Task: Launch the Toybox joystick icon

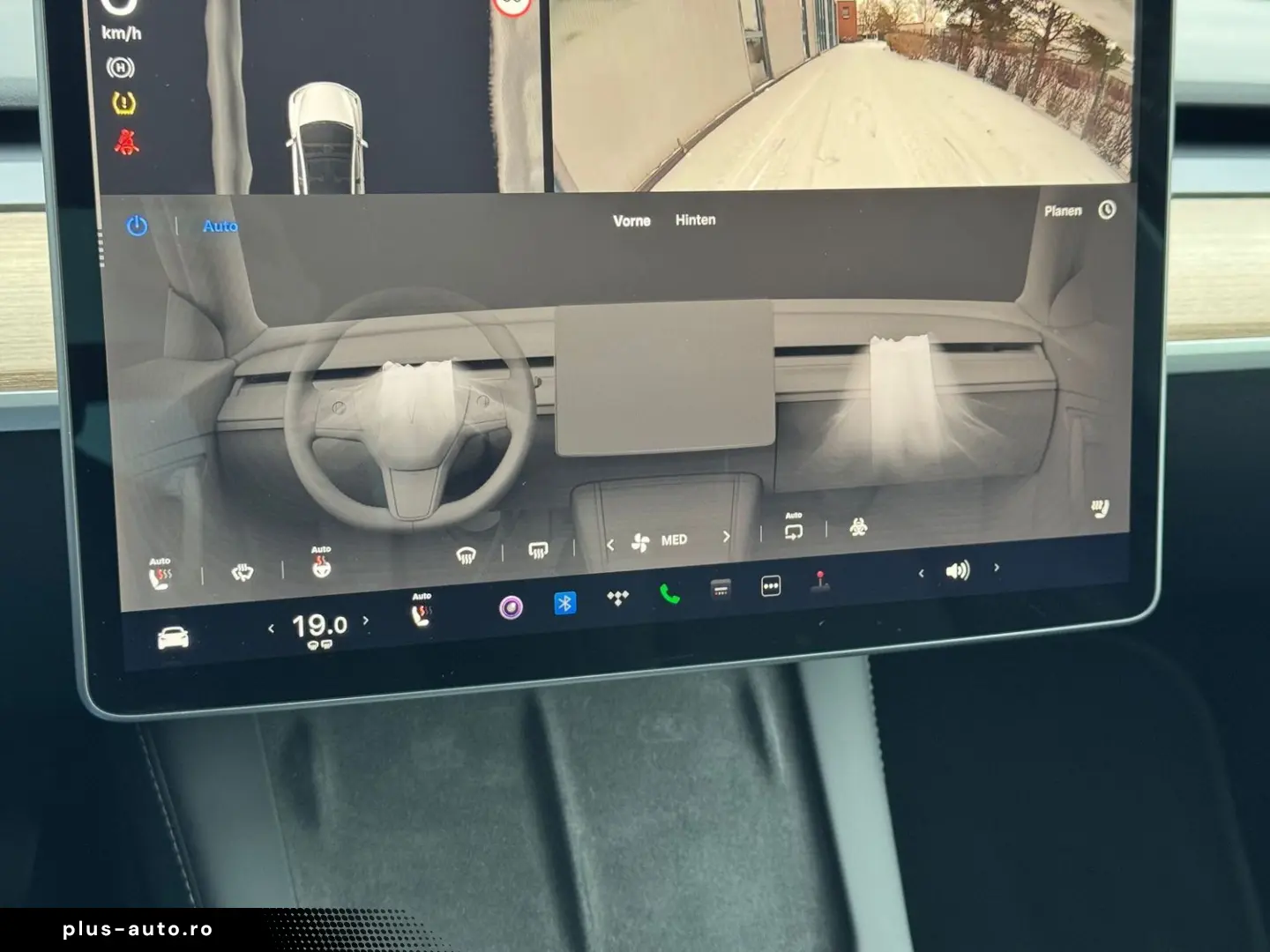Action: (x=821, y=584)
